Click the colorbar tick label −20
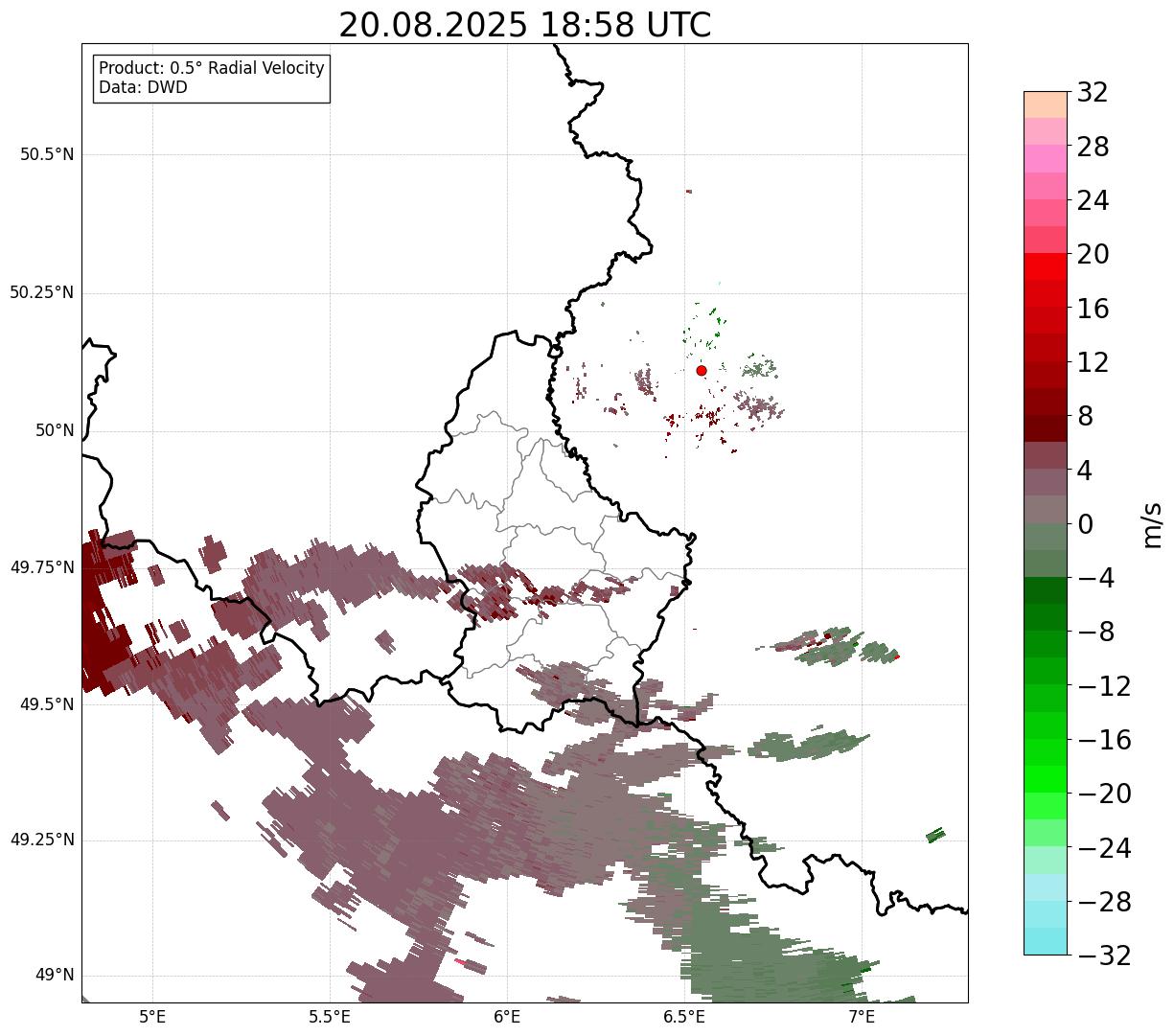 pyautogui.click(x=1104, y=794)
